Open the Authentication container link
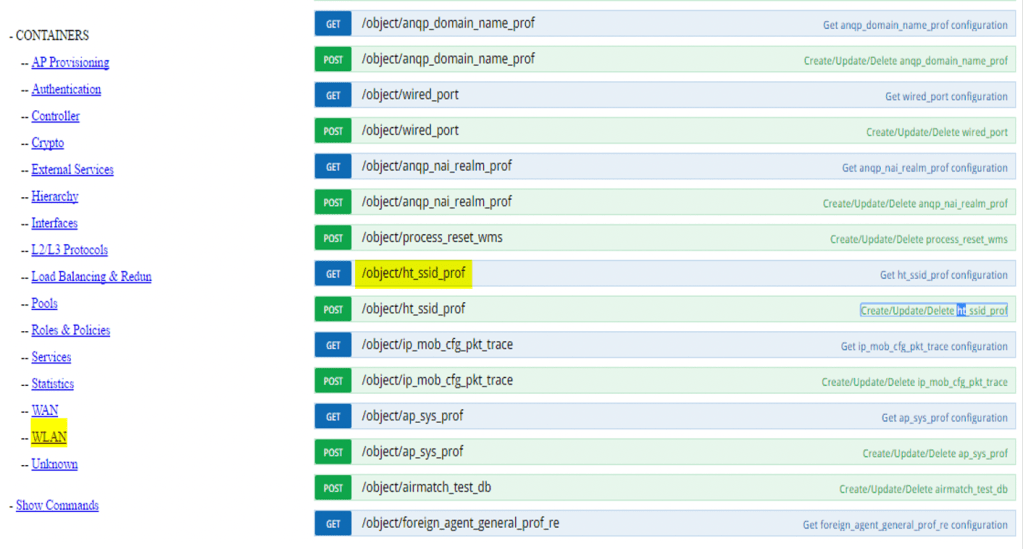This screenshot has height=549, width=1023. click(66, 89)
